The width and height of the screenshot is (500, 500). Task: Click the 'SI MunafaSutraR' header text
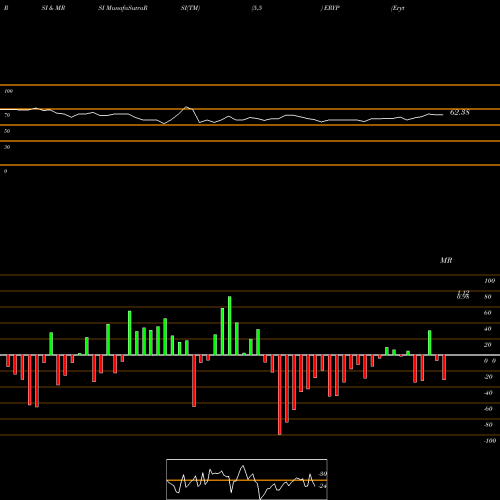123,8
